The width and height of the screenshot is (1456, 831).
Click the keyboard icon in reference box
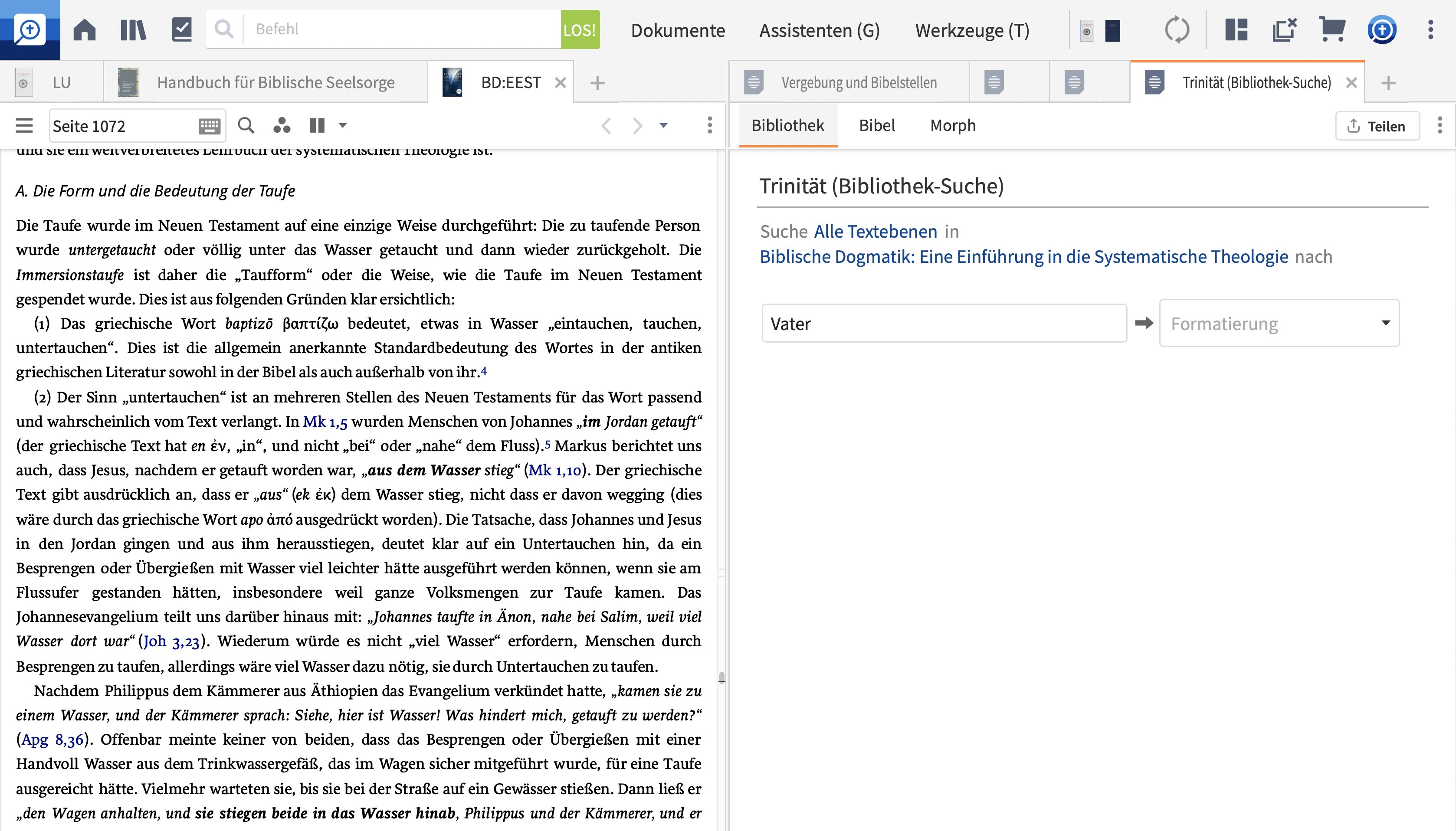tap(210, 126)
